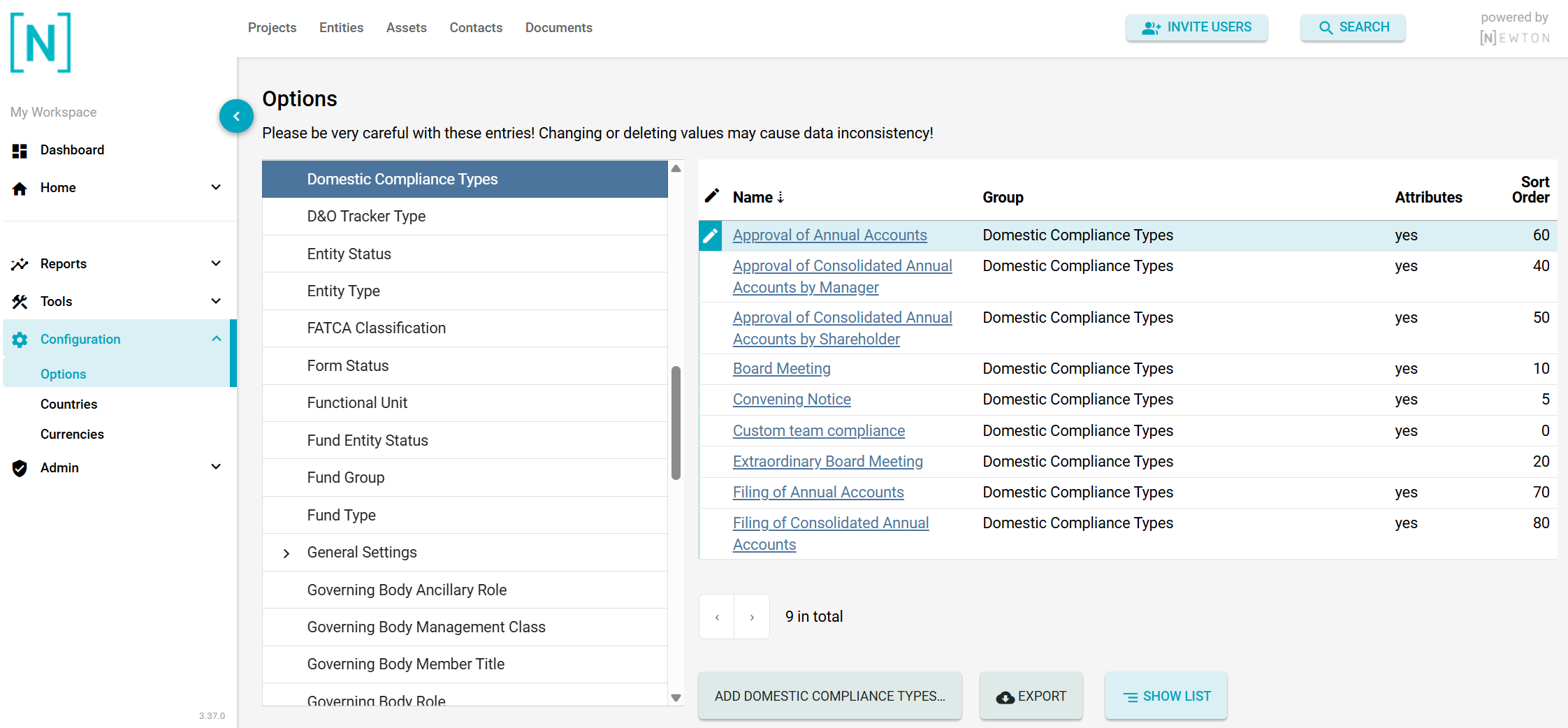This screenshot has width=1568, height=728.
Task: Click the options list scroll-down arrow
Action: (676, 697)
